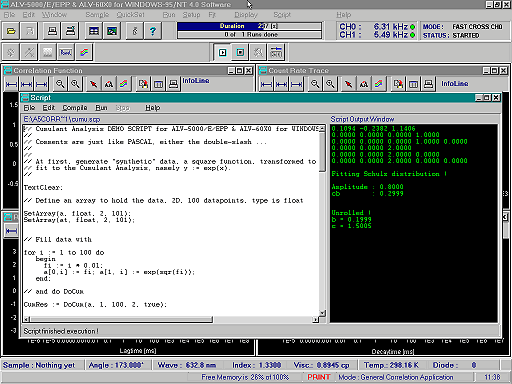The height and width of the screenshot is (384, 512).
Task: Click InfoLine in Correlation Function window
Action: pos(196,81)
